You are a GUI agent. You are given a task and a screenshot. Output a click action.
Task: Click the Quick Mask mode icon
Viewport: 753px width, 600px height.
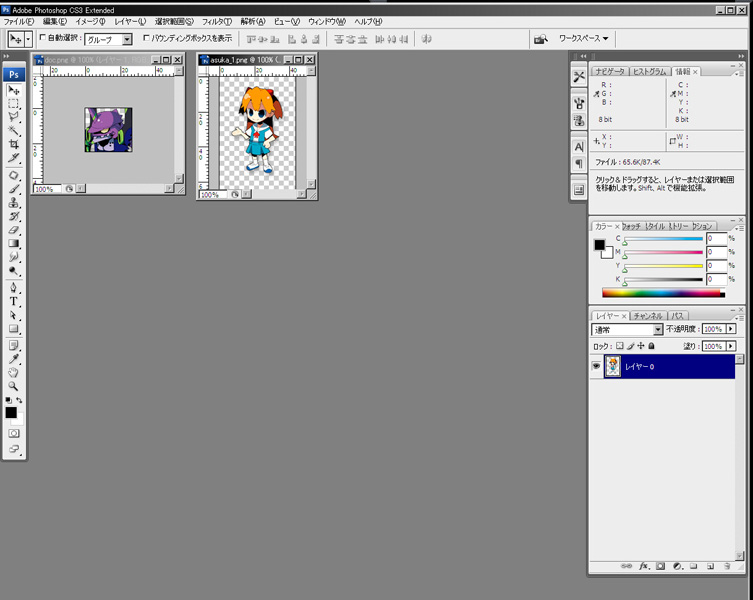pos(14,433)
